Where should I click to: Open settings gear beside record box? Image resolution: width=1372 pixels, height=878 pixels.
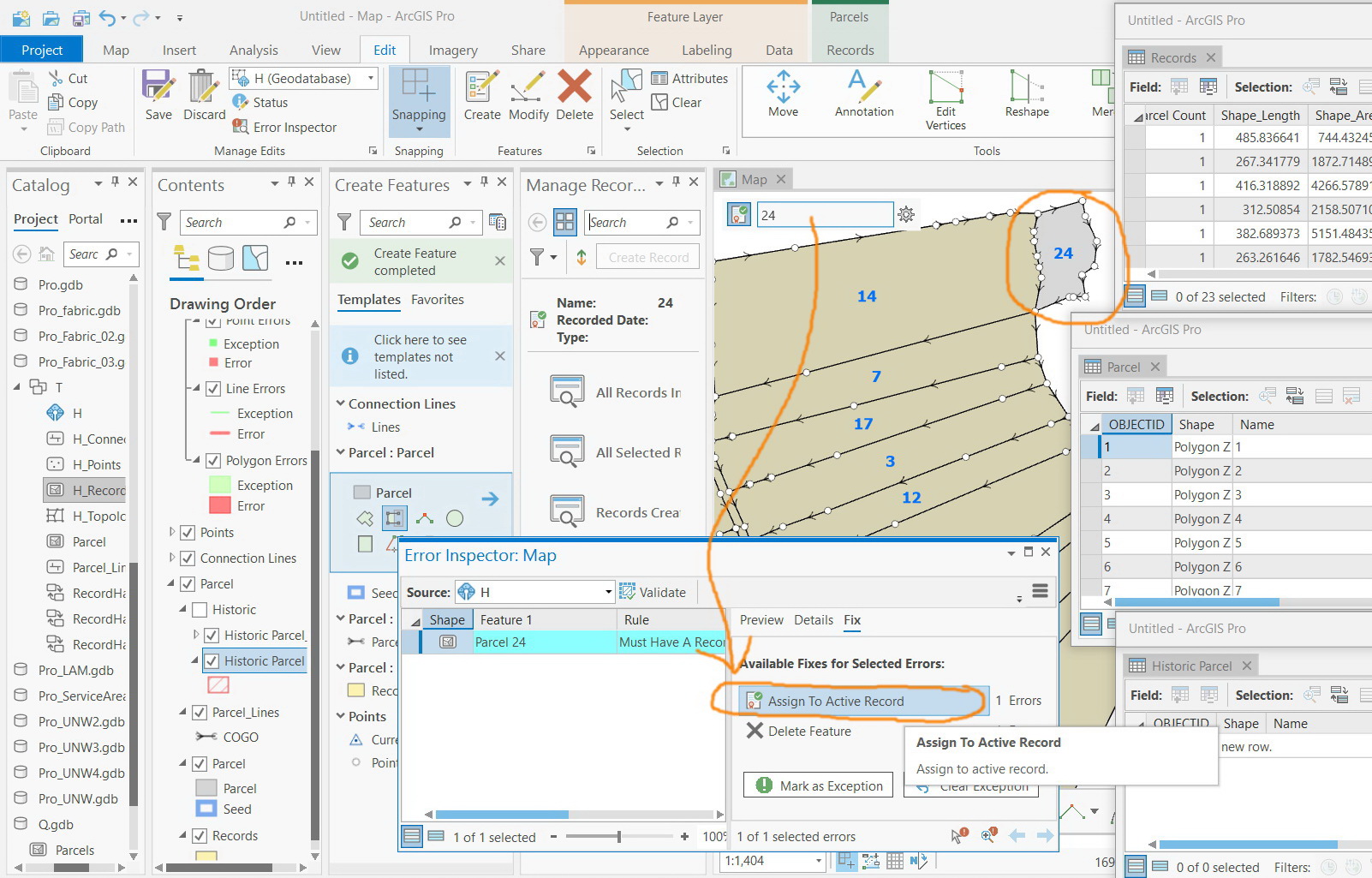(x=906, y=214)
